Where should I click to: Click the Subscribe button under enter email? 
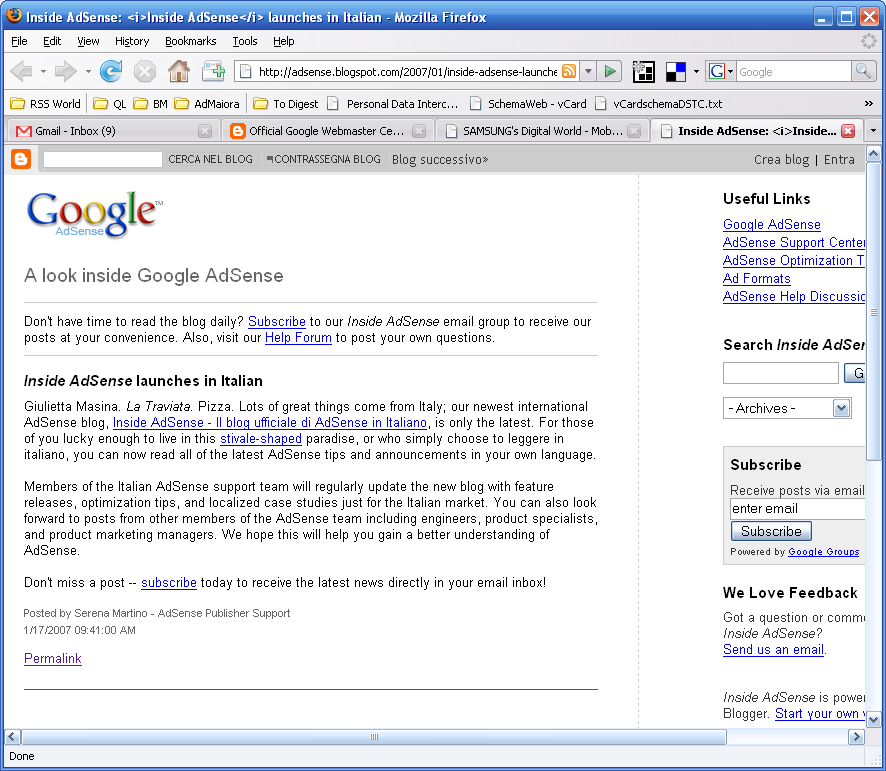pos(771,531)
